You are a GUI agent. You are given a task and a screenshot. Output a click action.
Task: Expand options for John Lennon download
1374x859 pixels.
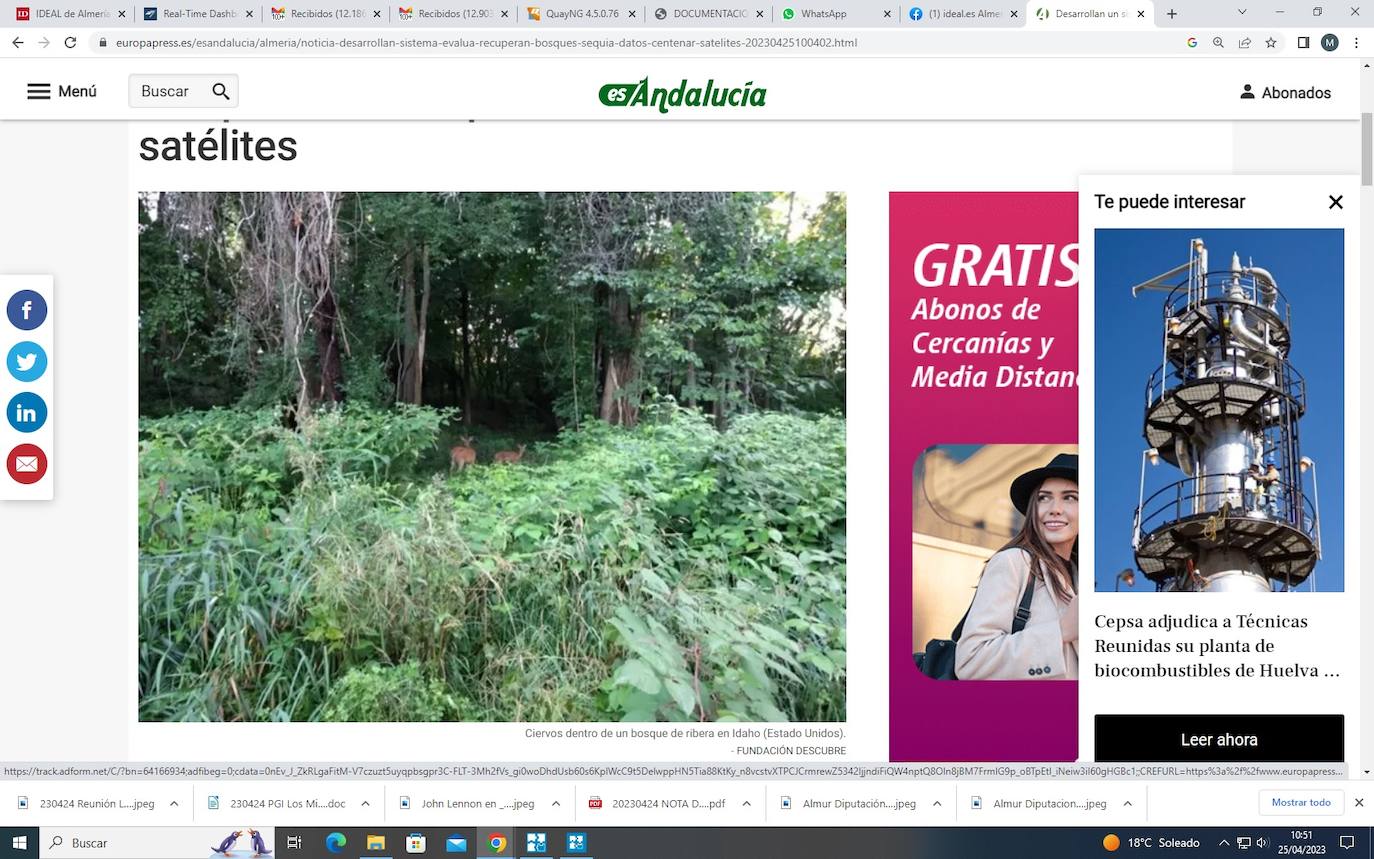point(556,804)
